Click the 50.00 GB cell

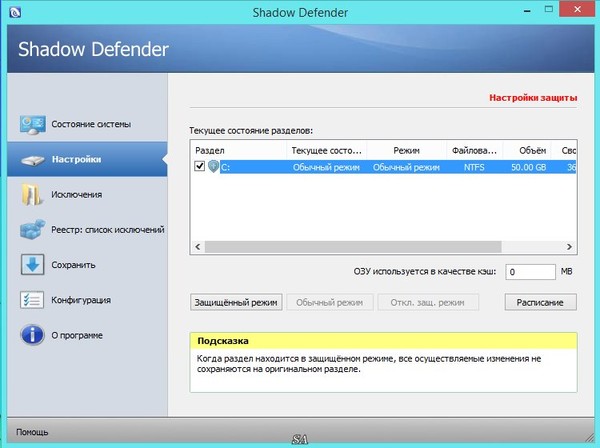pyautogui.click(x=528, y=167)
